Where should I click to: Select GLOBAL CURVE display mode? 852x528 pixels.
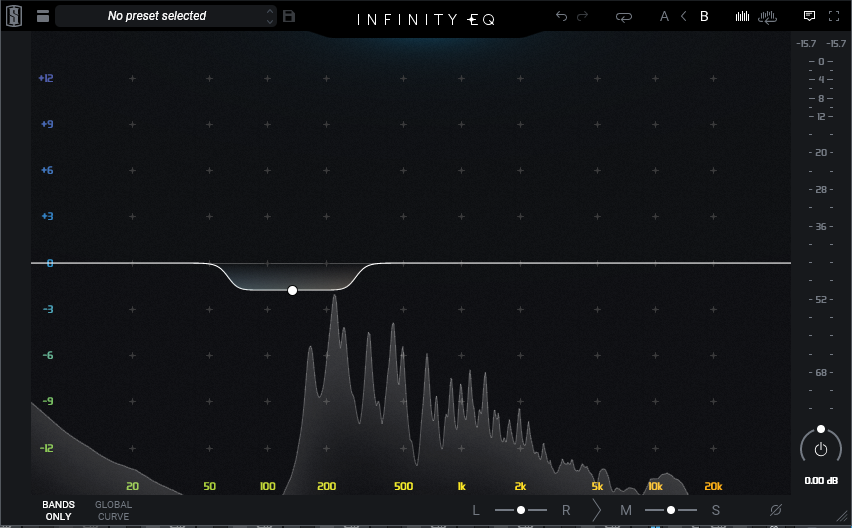click(114, 511)
